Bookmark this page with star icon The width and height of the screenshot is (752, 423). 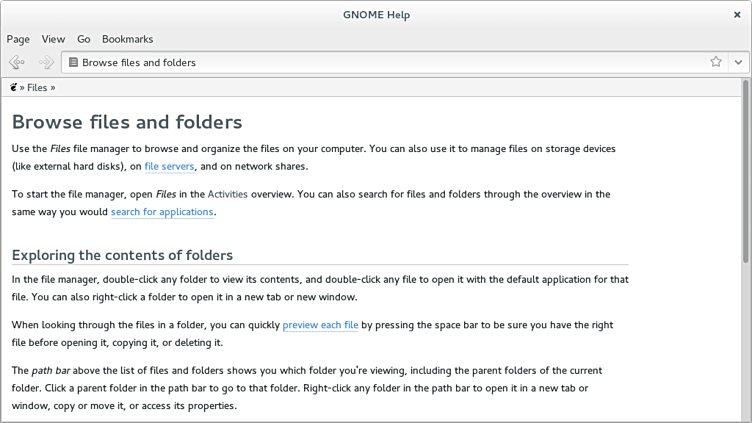pyautogui.click(x=716, y=62)
